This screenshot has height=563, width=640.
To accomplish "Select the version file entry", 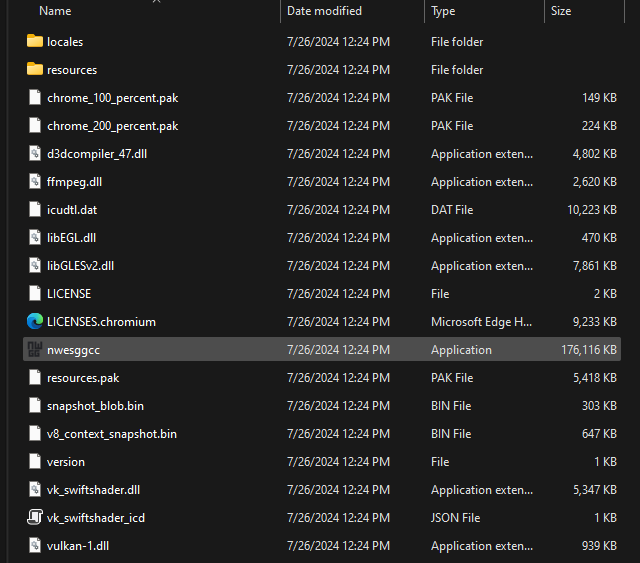I will click(66, 462).
